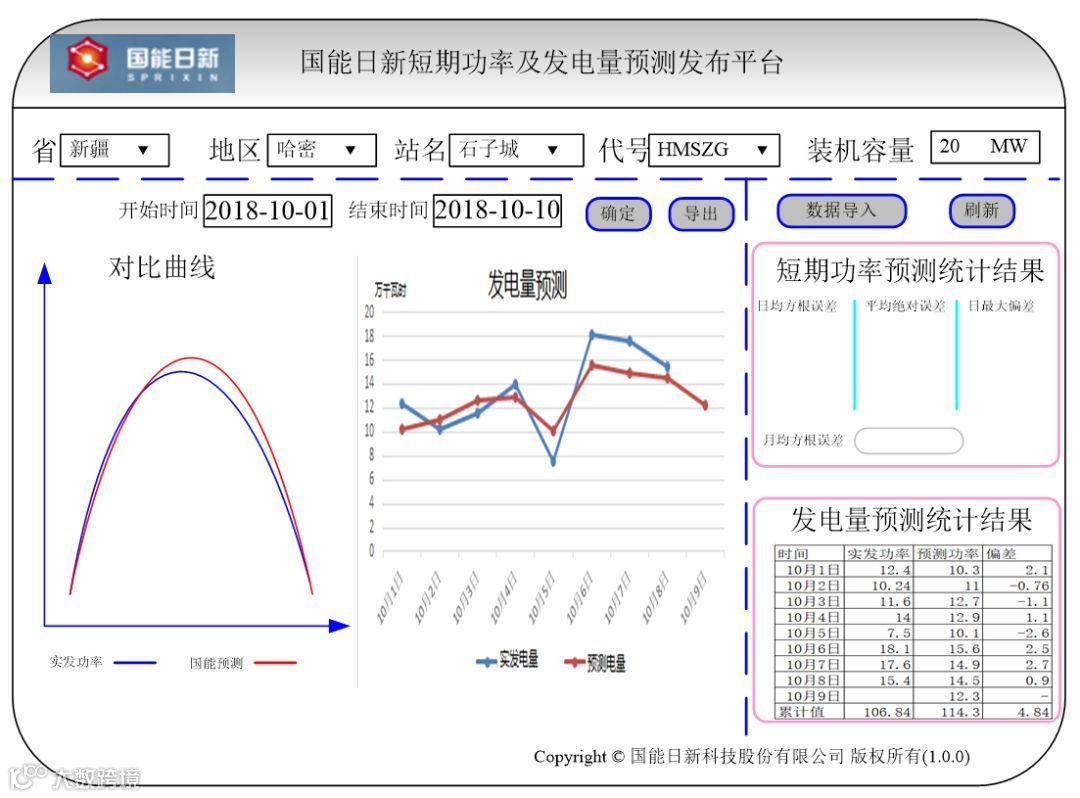
Task: Click the 发电量预测 chart title
Action: click(527, 284)
